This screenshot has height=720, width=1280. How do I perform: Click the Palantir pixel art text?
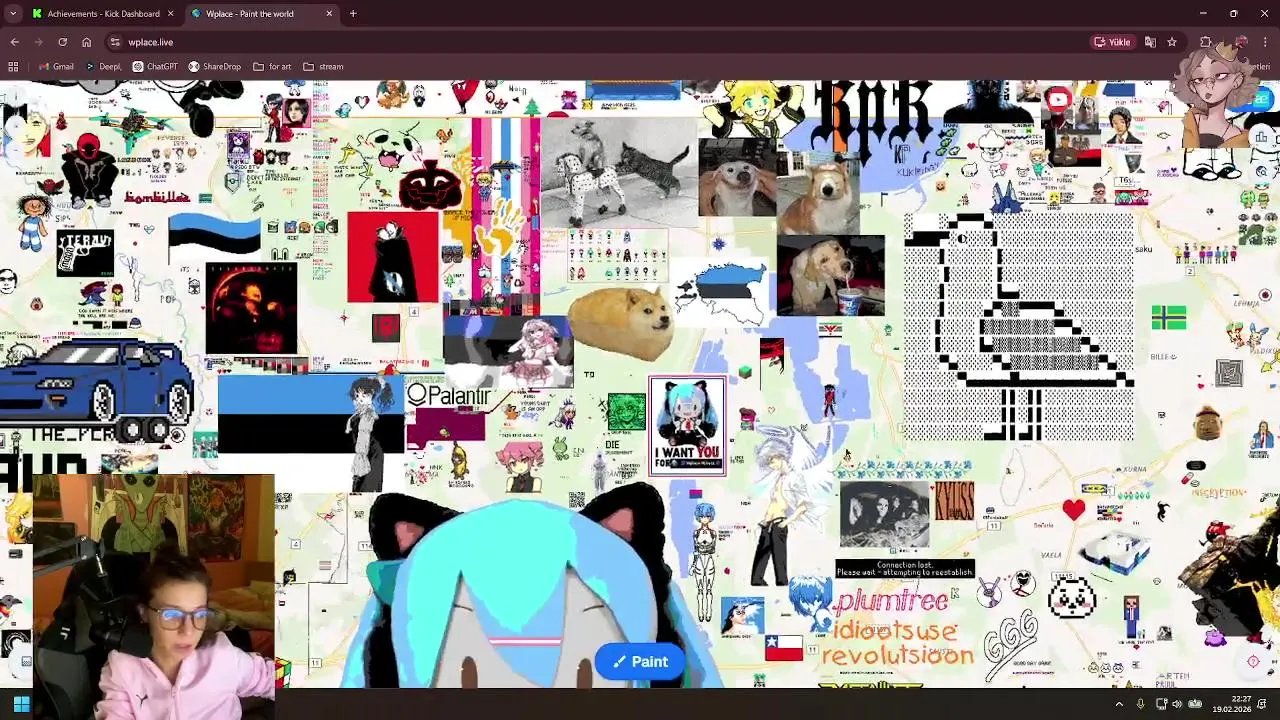449,396
